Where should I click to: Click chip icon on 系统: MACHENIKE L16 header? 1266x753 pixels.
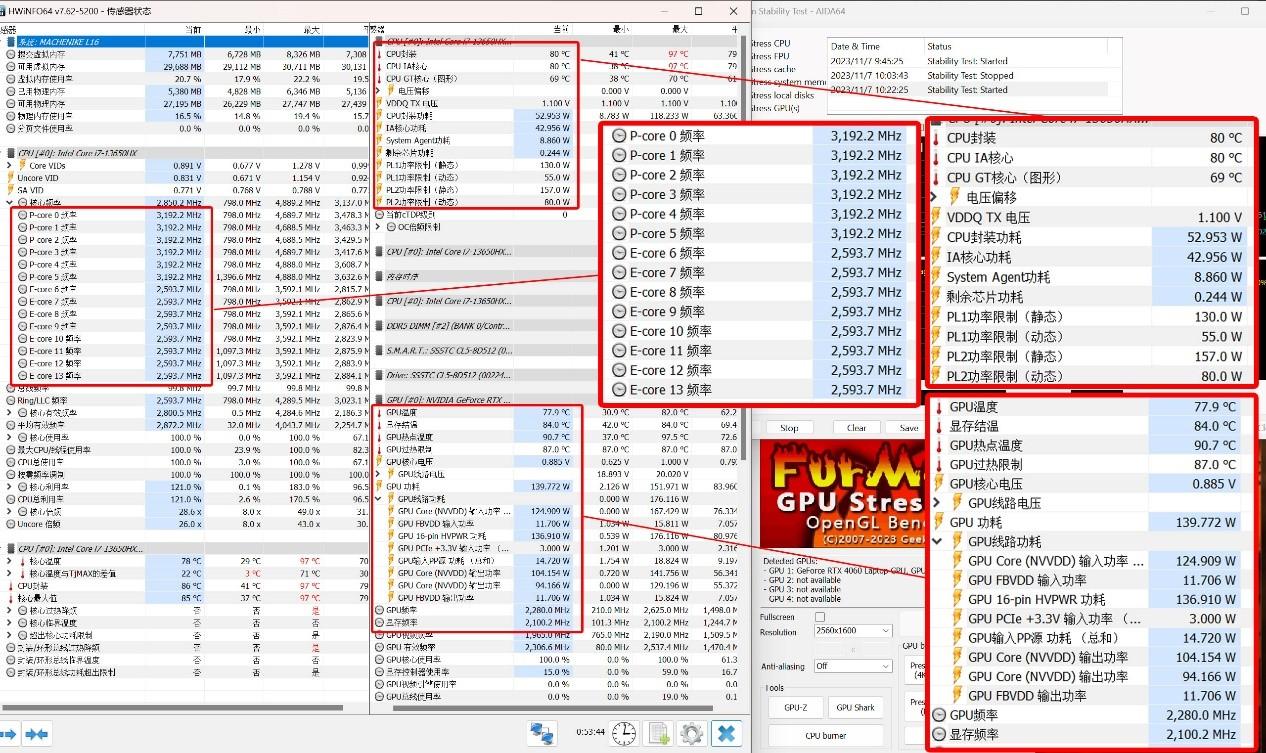tap(11, 42)
